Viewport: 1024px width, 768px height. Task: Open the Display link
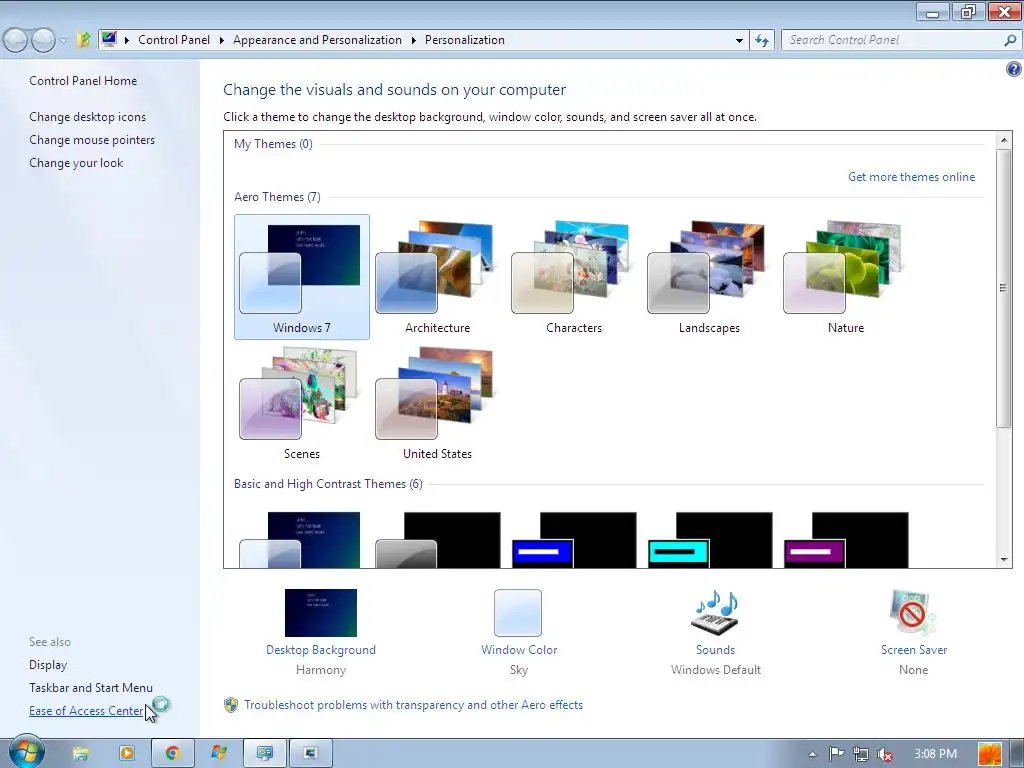pyautogui.click(x=48, y=665)
